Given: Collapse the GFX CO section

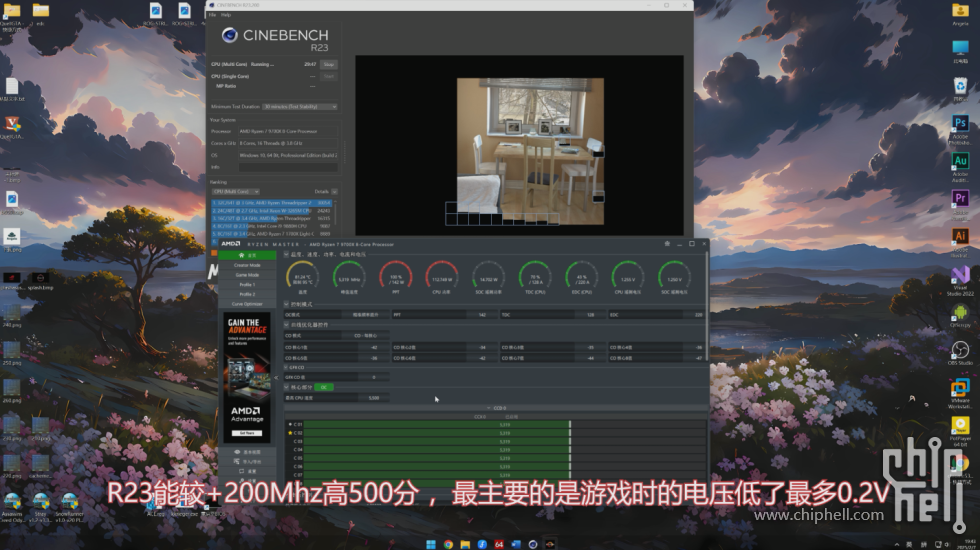Looking at the screenshot, I should (287, 368).
